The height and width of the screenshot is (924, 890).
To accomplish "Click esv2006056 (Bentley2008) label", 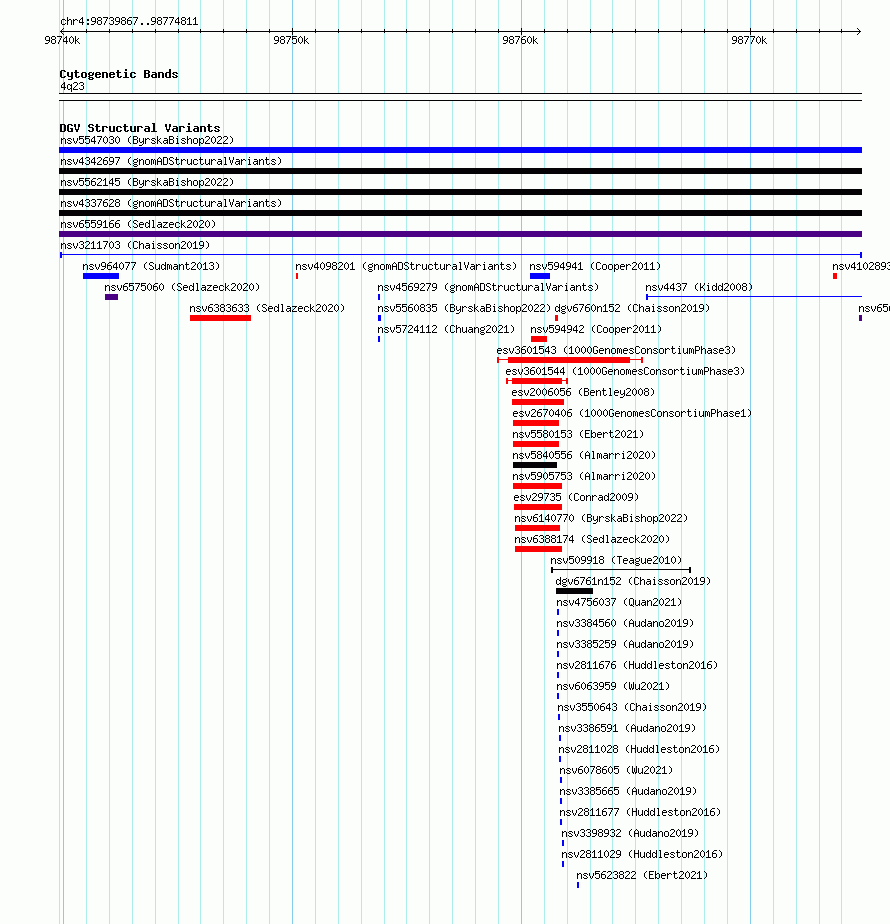I will [583, 392].
